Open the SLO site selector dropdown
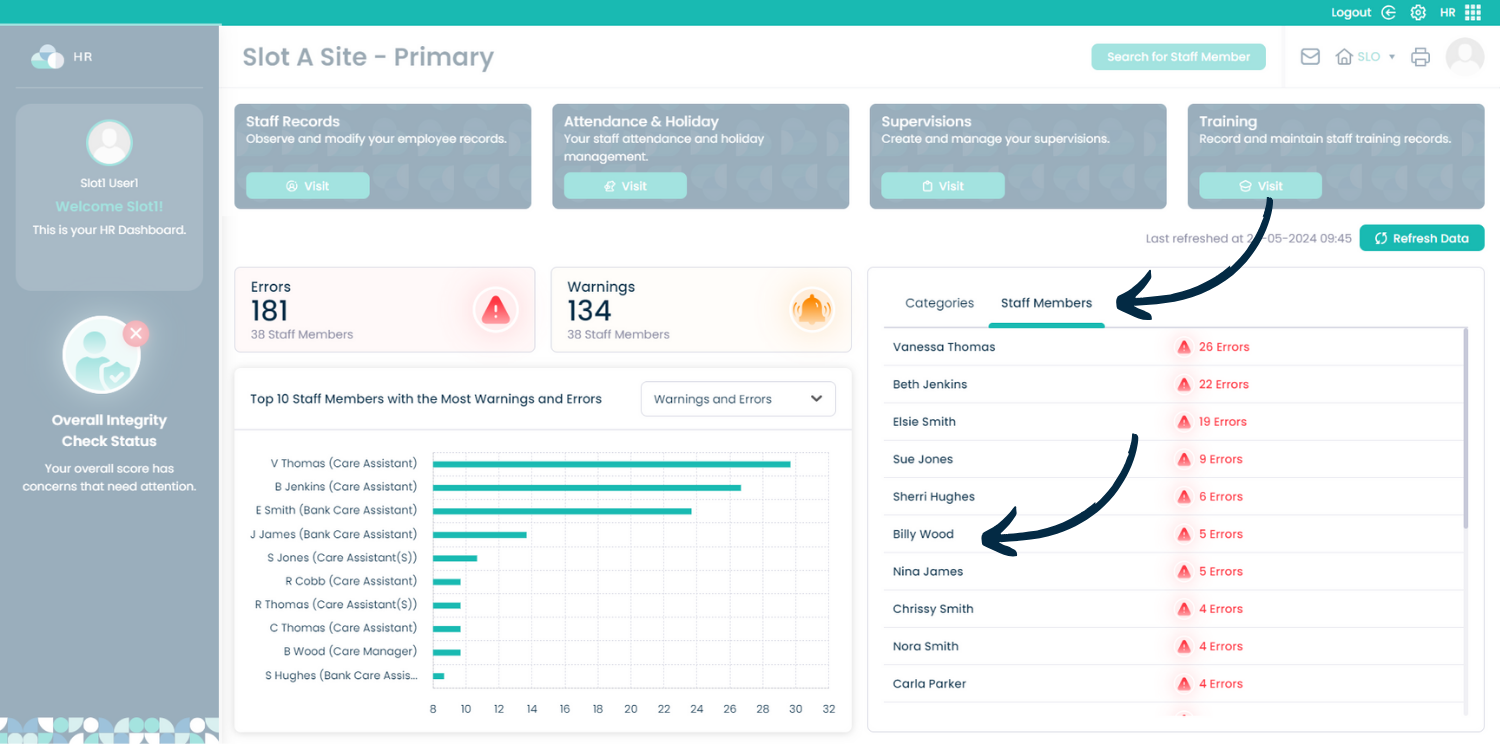This screenshot has width=1500, height=747. [1366, 57]
